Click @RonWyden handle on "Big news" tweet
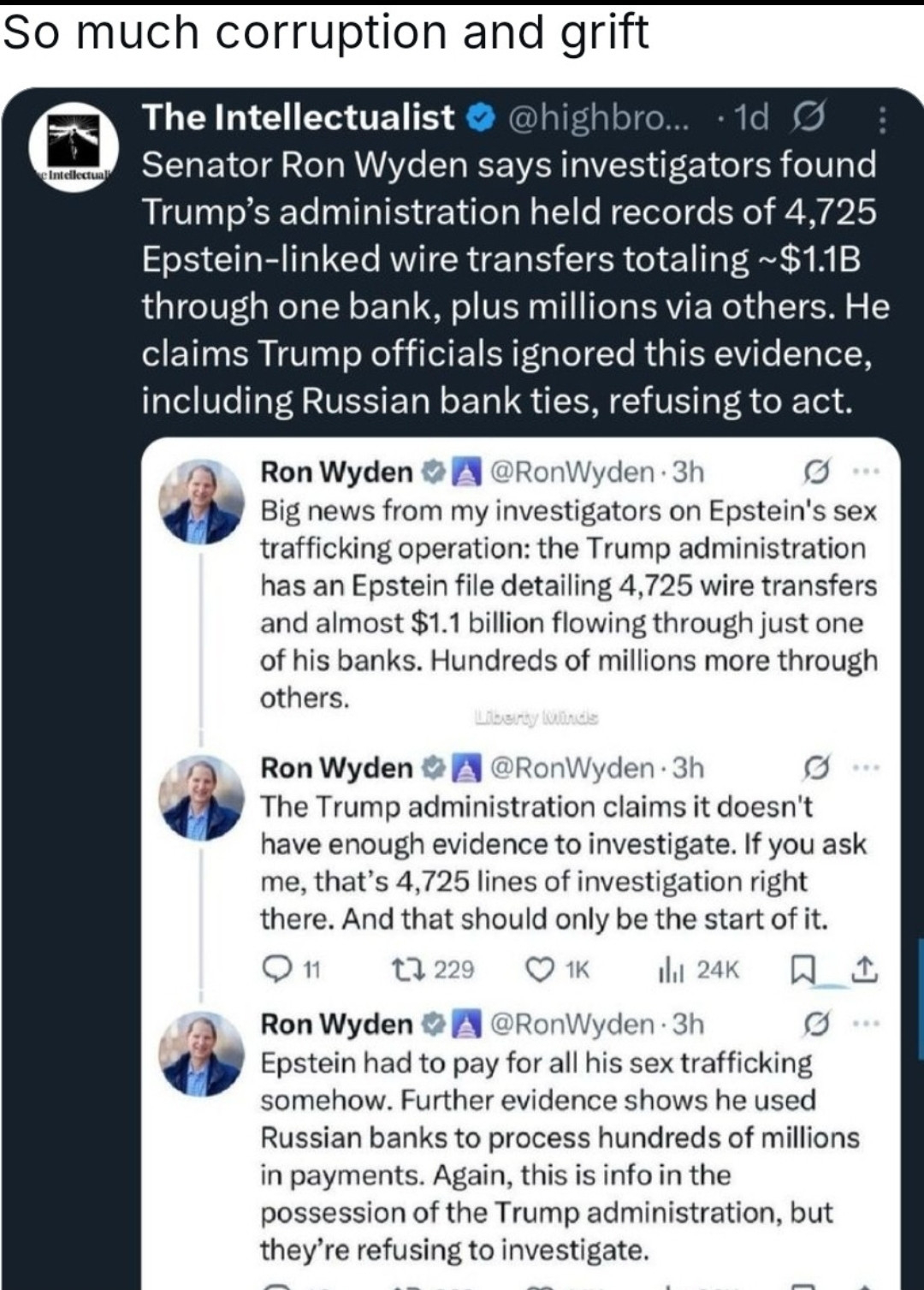Image resolution: width=924 pixels, height=1290 pixels. coord(572,472)
